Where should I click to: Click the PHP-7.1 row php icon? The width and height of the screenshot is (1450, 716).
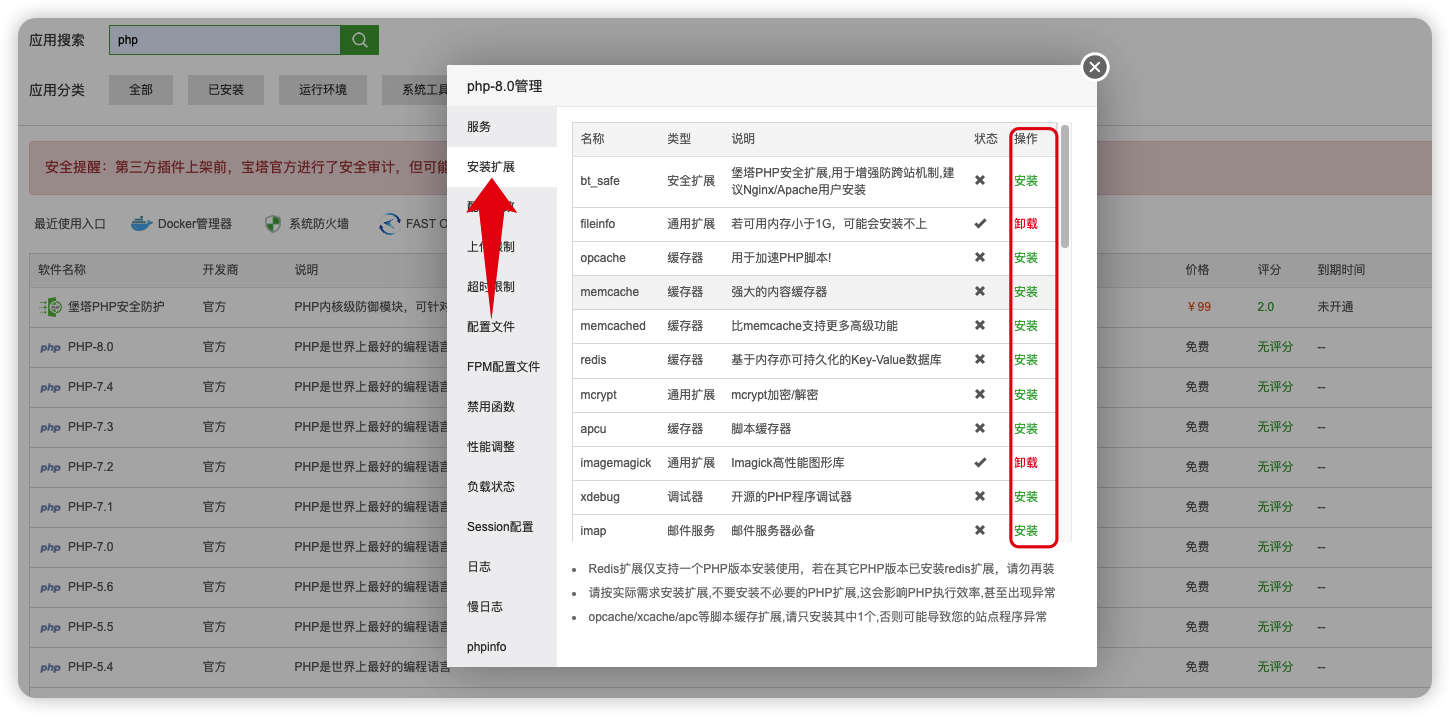coord(50,508)
